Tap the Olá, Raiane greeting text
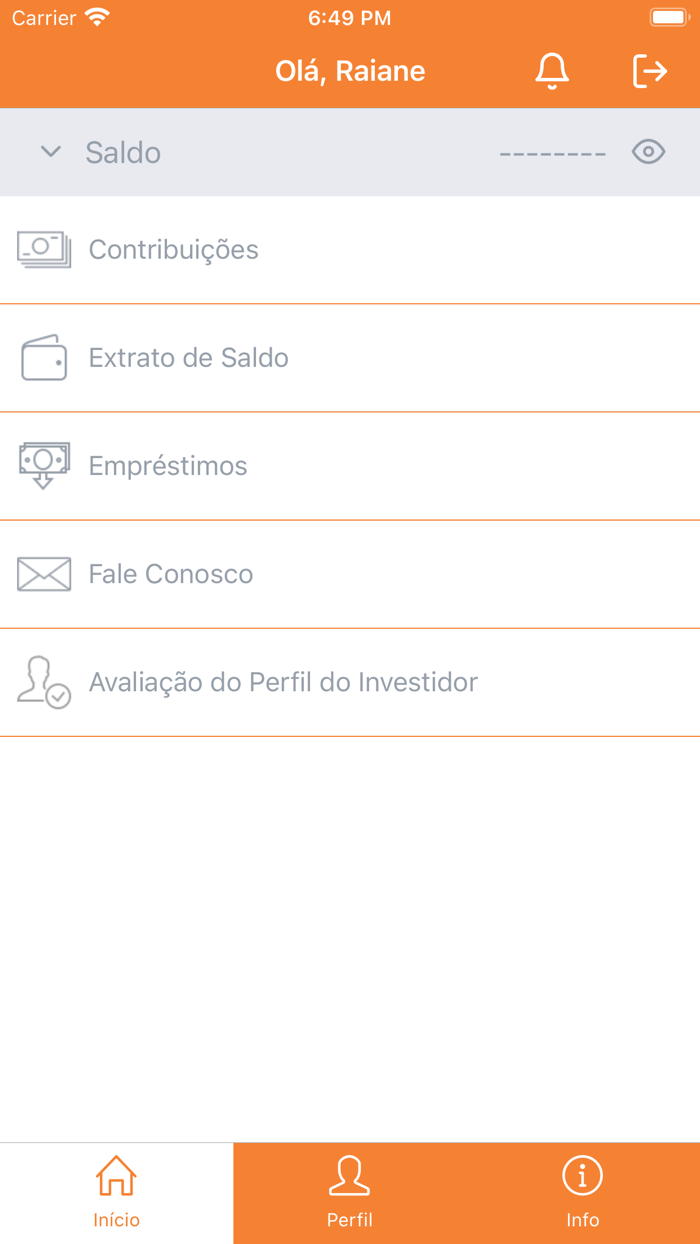 pos(350,71)
